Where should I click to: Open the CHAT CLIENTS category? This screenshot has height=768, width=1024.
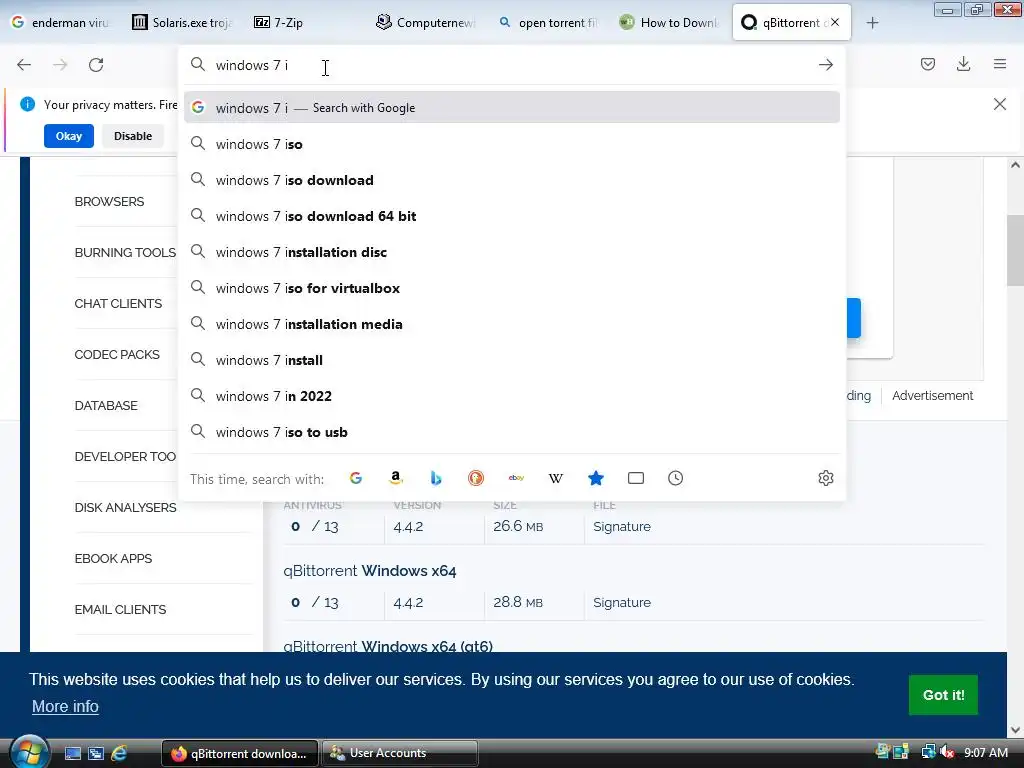point(118,304)
